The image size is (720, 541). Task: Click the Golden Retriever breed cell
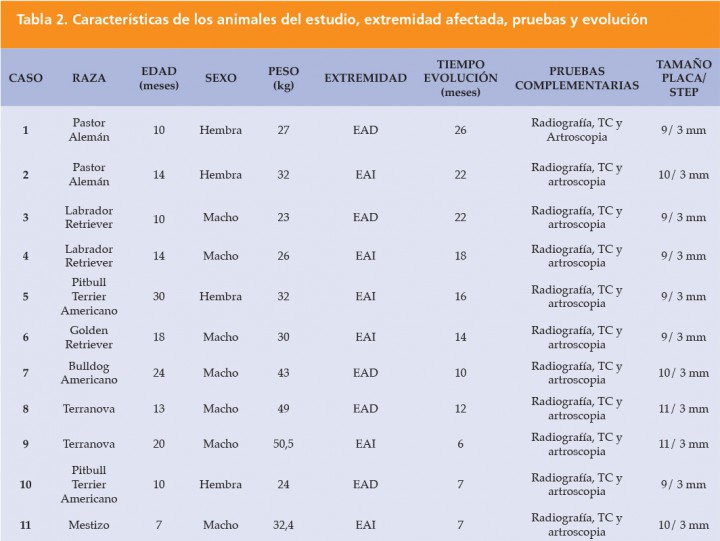click(89, 337)
